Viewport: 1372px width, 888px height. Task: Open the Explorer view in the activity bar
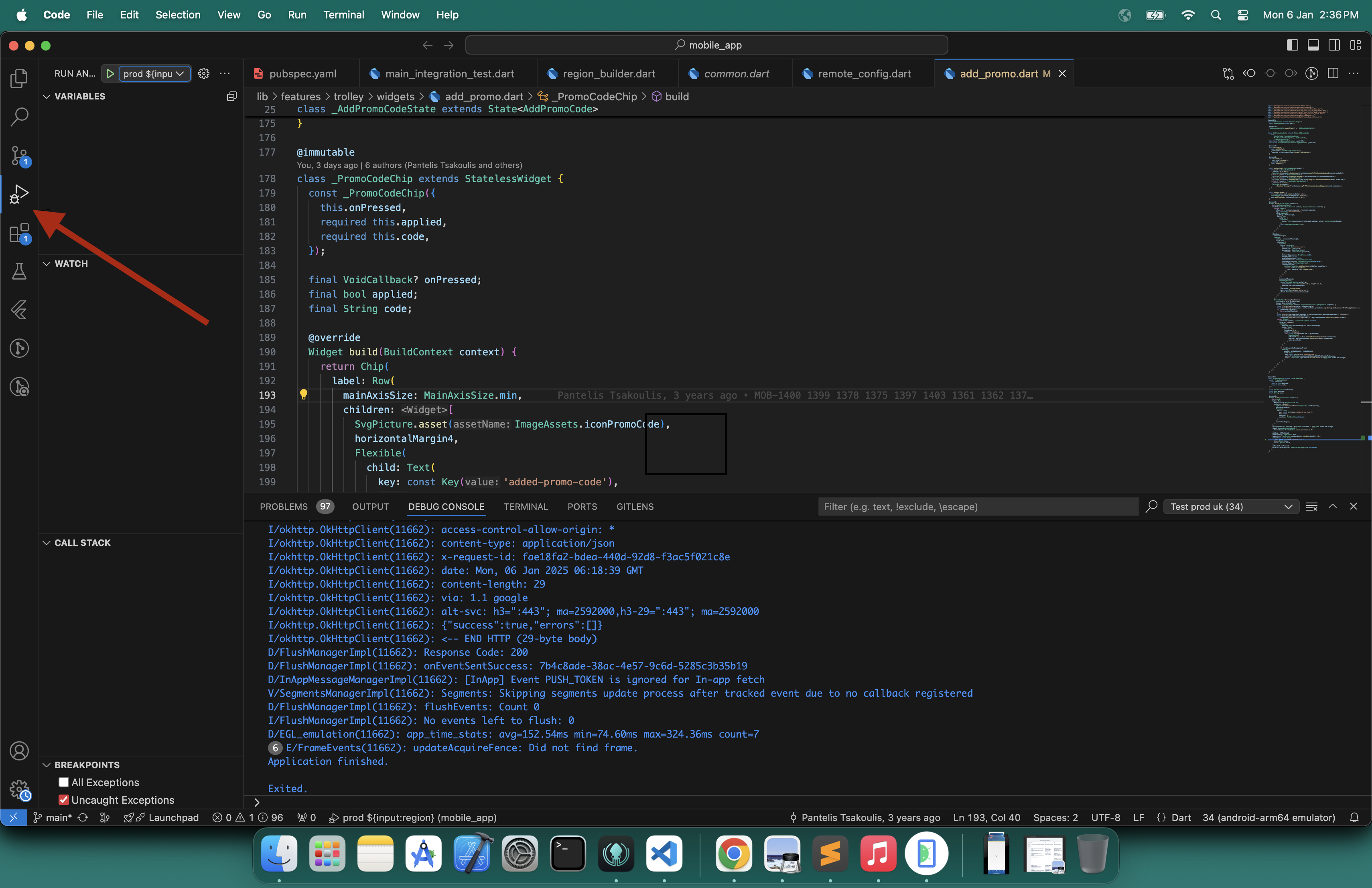coord(19,78)
